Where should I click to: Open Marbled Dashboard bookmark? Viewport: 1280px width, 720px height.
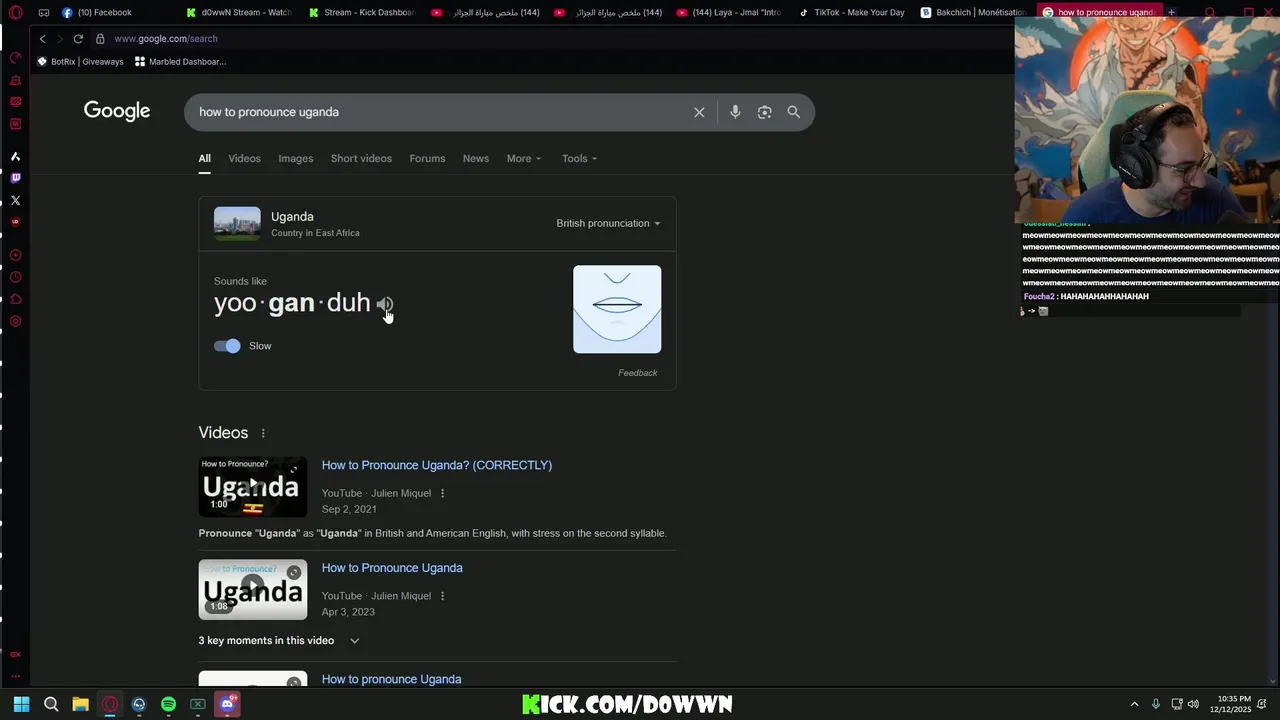click(x=181, y=61)
